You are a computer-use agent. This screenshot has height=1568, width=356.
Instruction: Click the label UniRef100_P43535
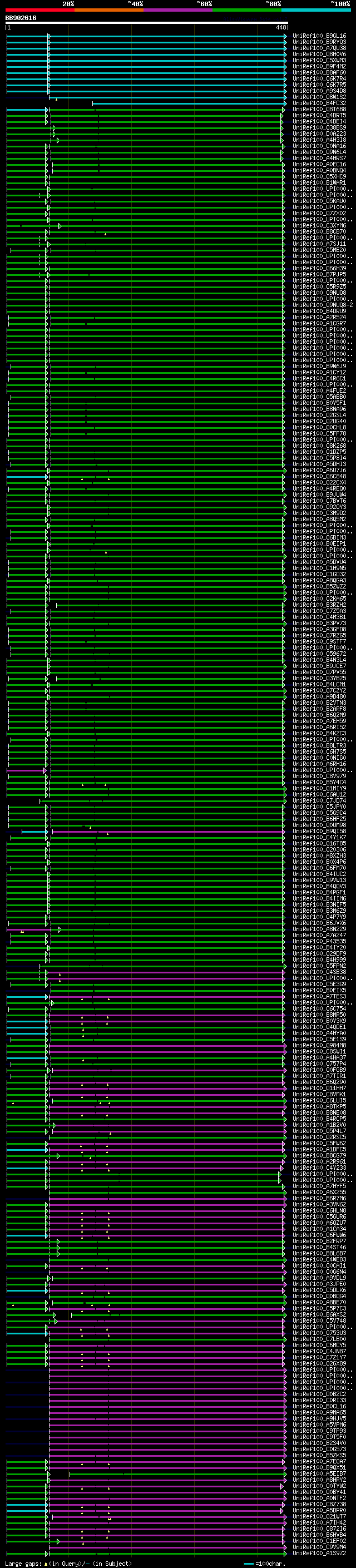[319, 941]
